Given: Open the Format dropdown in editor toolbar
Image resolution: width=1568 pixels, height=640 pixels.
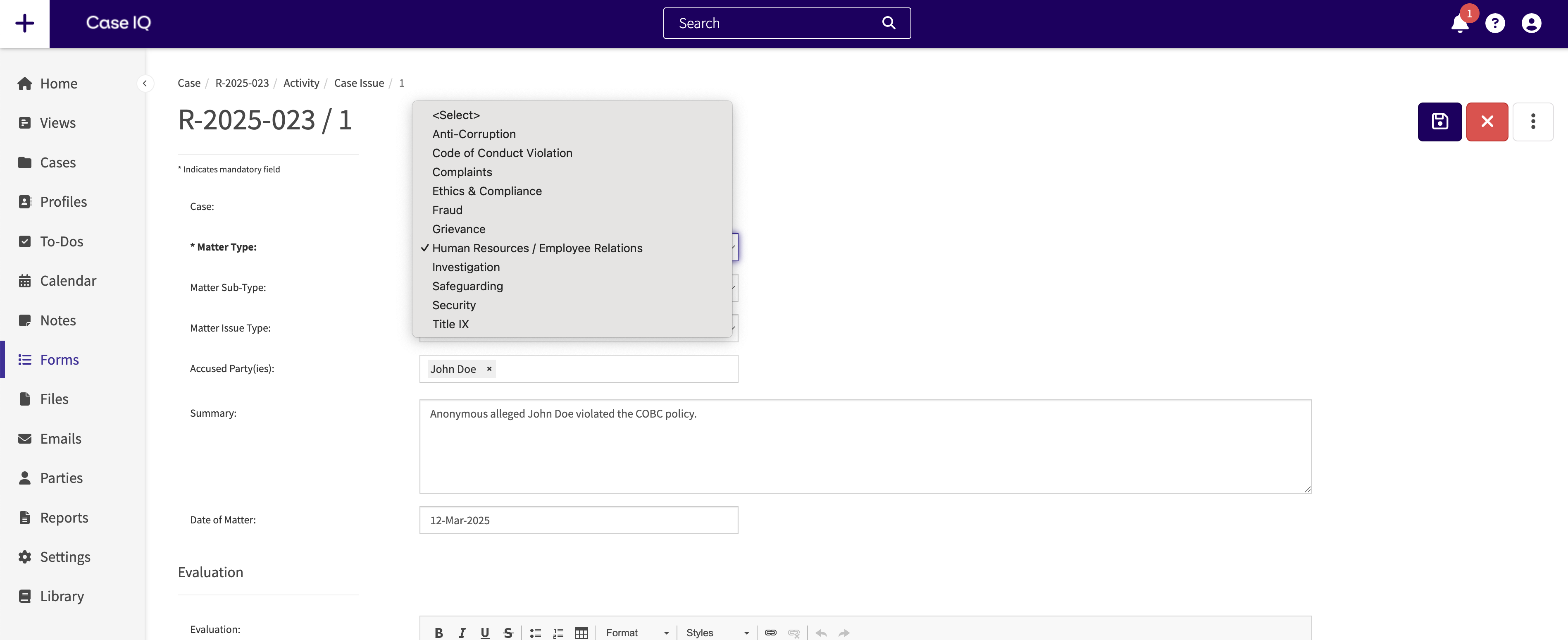Looking at the screenshot, I should (x=637, y=632).
